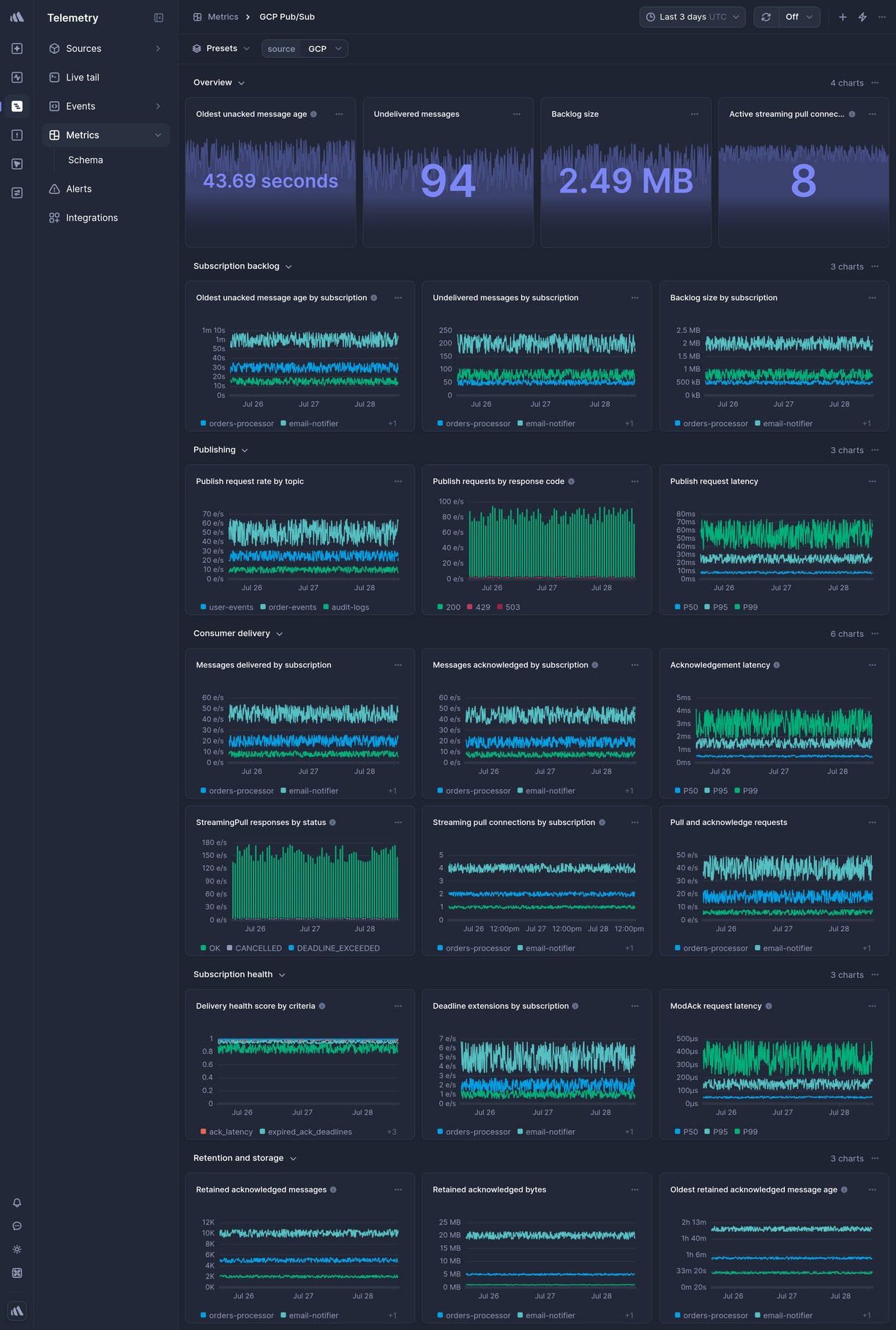Open the top-right more options ellipsis
The width and height of the screenshot is (896, 1330).
[882, 17]
